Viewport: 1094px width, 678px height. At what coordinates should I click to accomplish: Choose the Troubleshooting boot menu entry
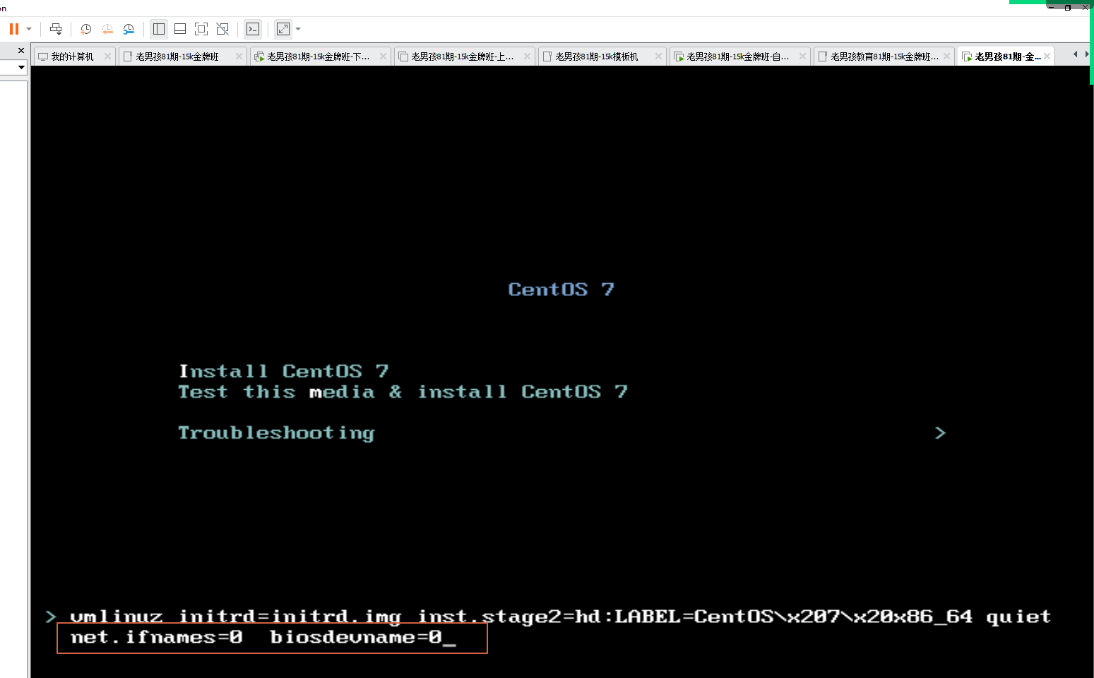click(x=276, y=433)
